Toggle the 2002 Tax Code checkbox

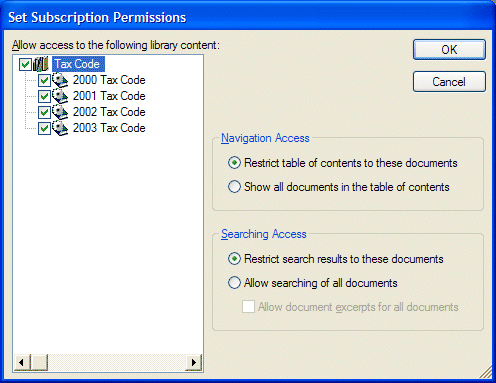[x=44, y=112]
